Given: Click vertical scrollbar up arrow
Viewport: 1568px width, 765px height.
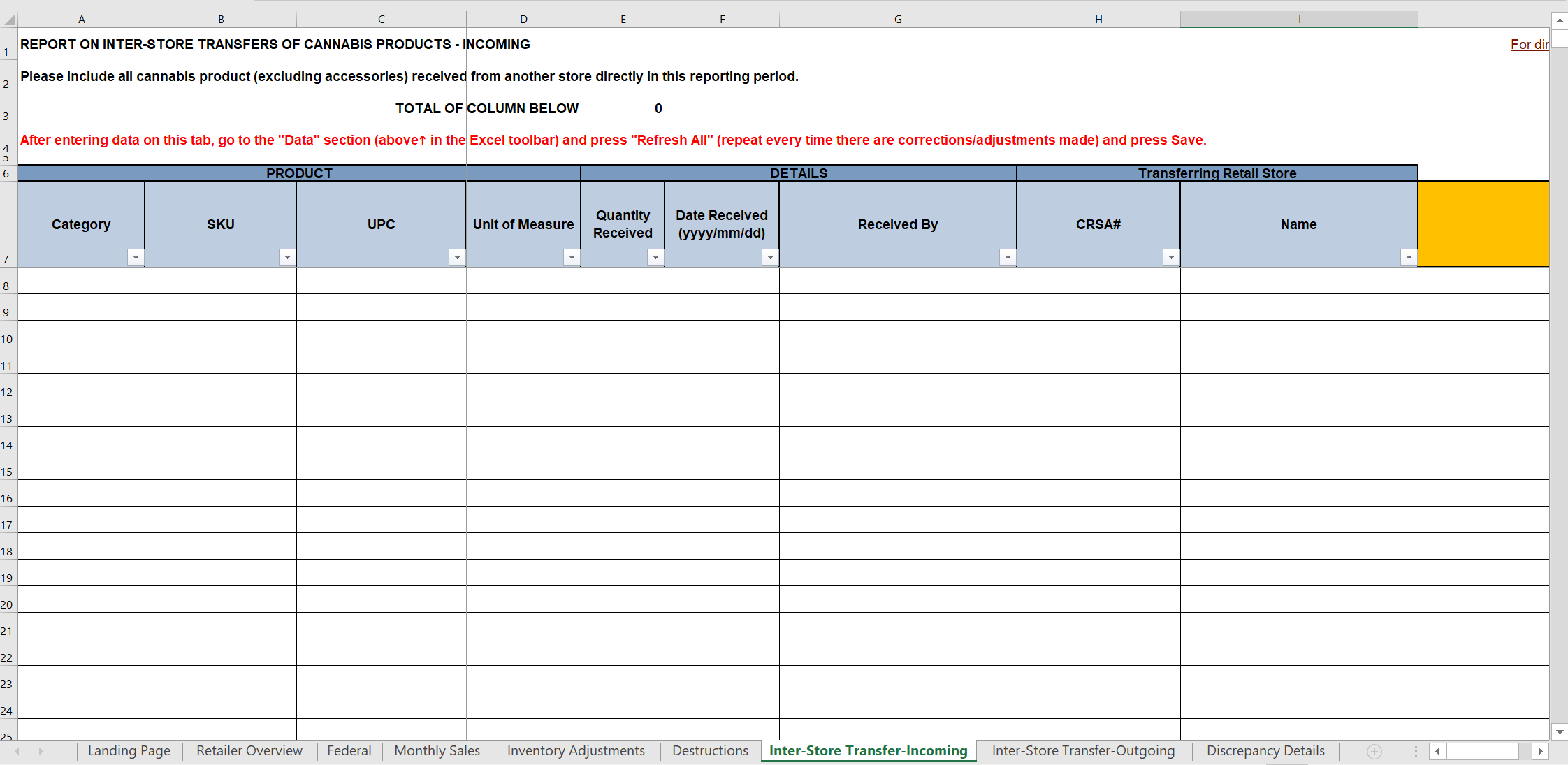Looking at the screenshot, I should point(1559,20).
